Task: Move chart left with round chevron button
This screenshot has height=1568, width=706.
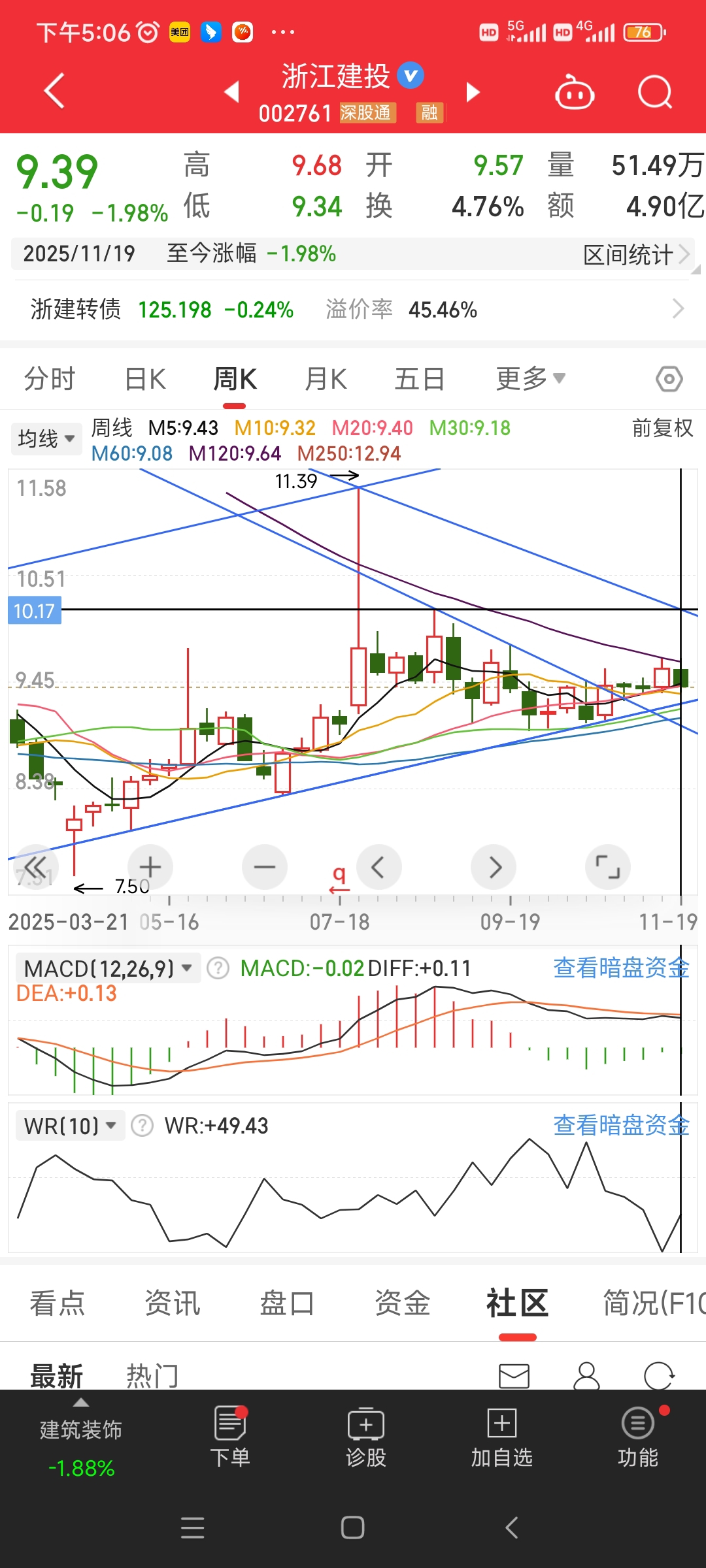Action: tap(378, 867)
